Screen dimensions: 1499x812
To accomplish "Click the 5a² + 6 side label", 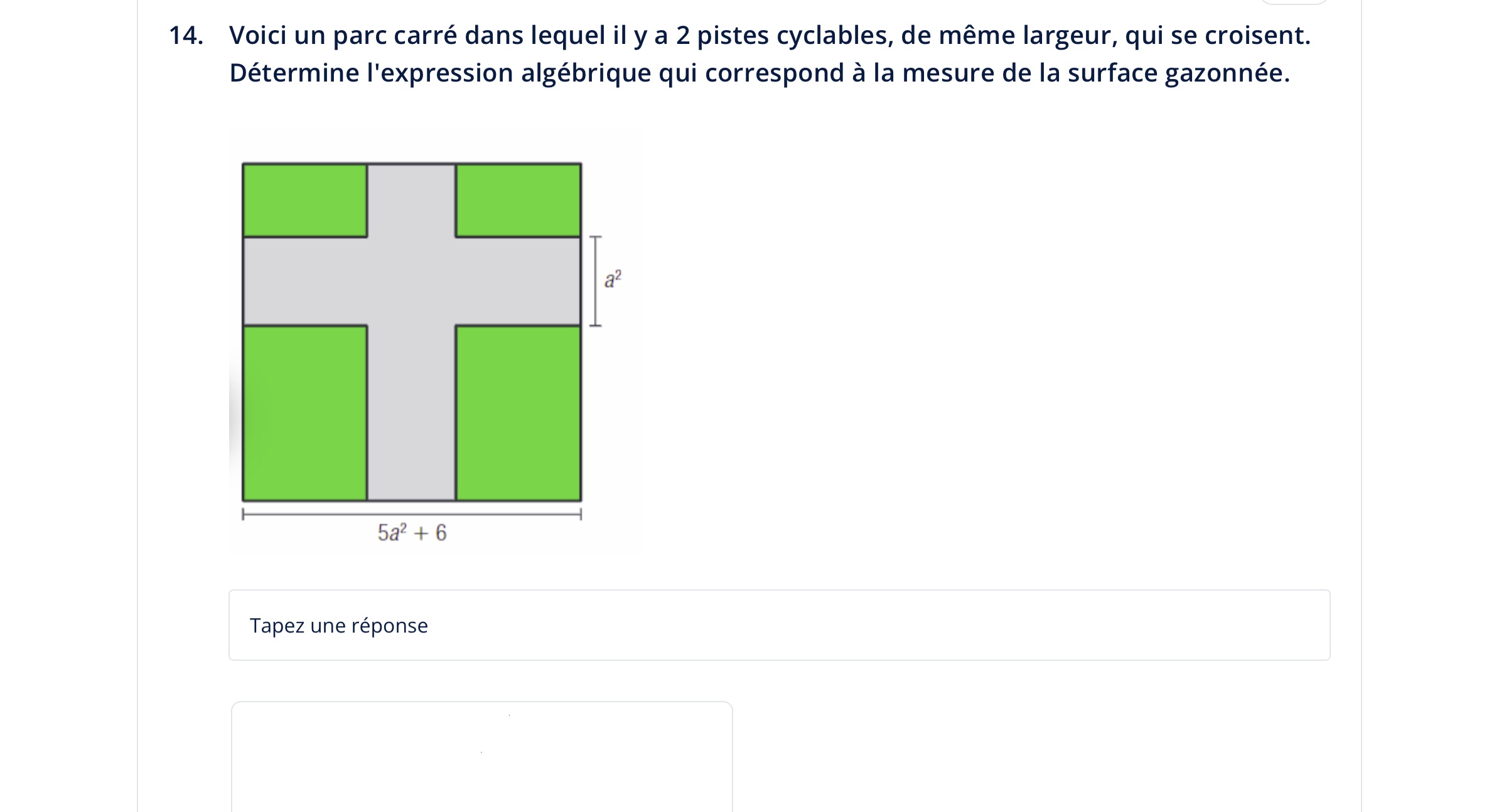I will click(412, 533).
